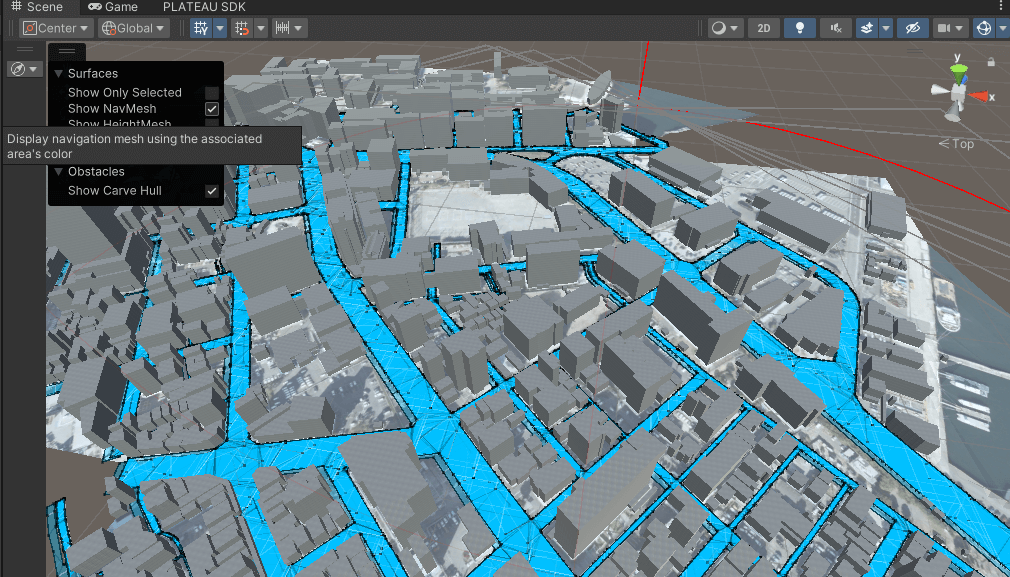Viewport: 1010px width, 577px height.
Task: Open the tools overlay dropdown arrow
Action: 33,69
